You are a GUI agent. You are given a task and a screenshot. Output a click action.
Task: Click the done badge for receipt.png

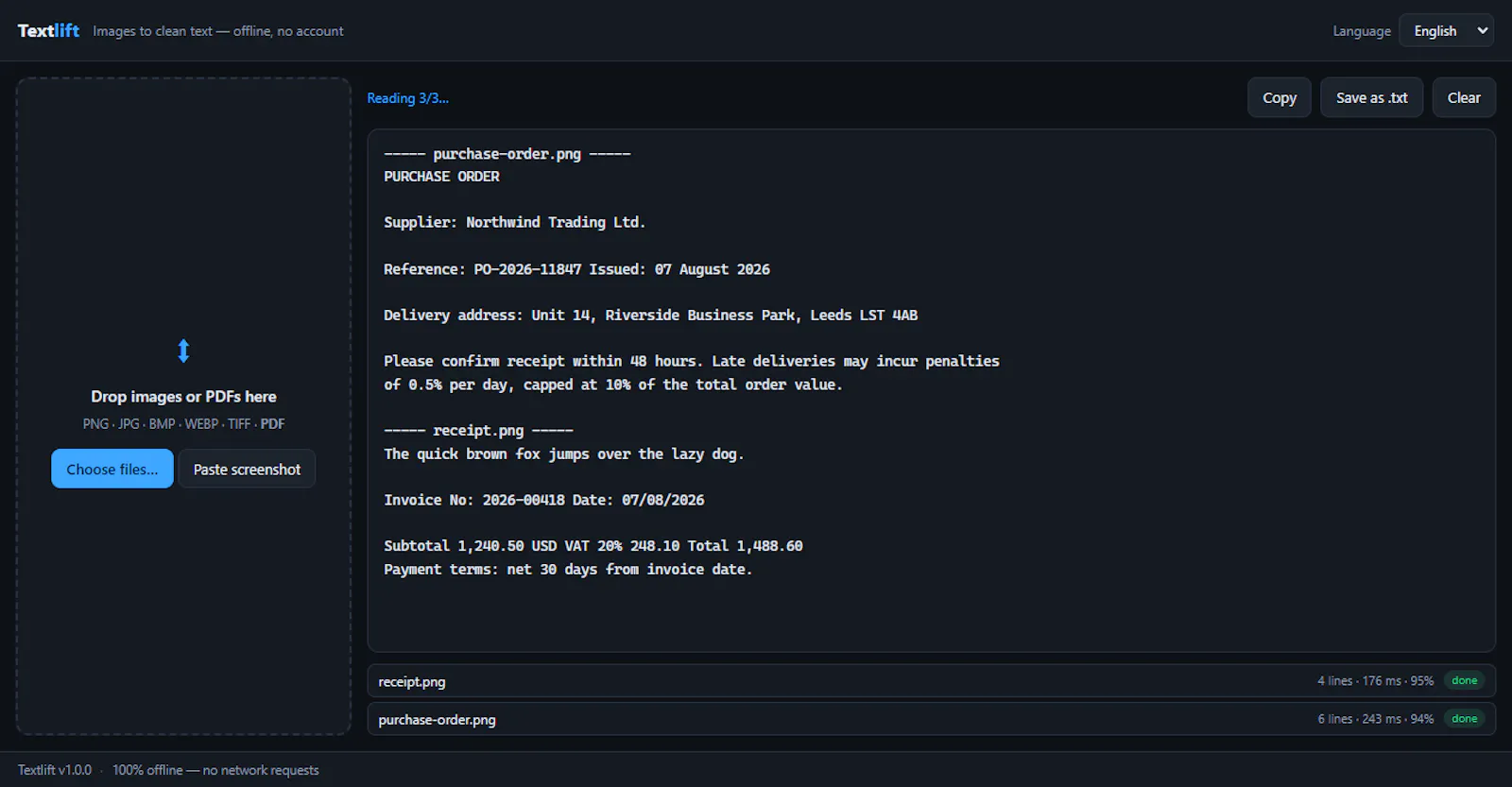[x=1464, y=680]
